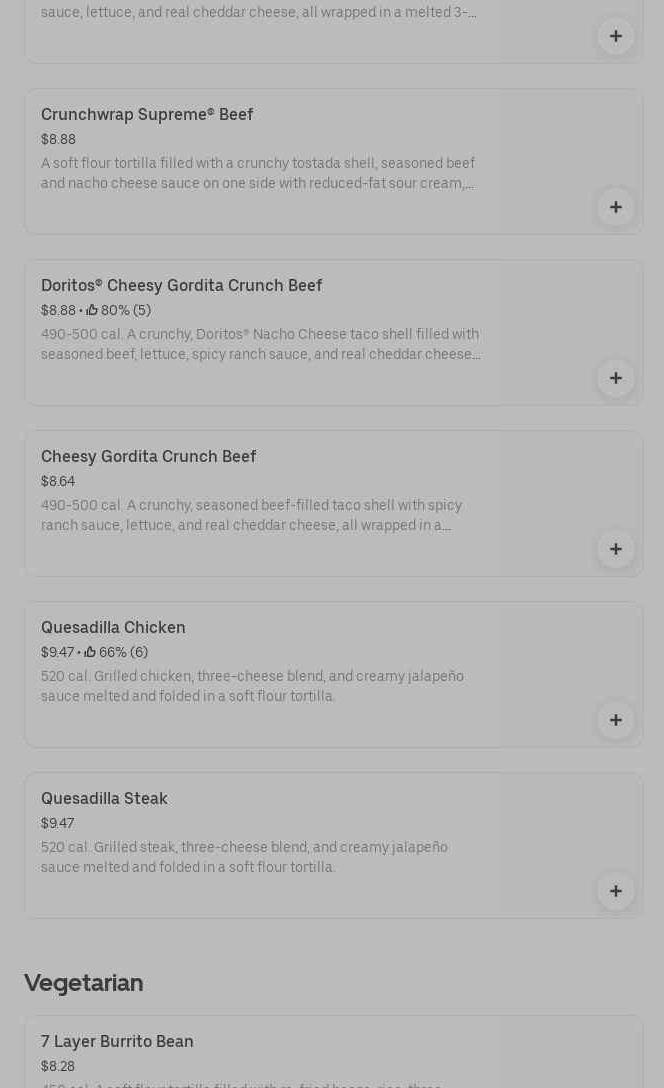This screenshot has width=664, height=1088.
Task: Select the Cheesy Gordita Crunch Beef title
Action: tap(148, 457)
